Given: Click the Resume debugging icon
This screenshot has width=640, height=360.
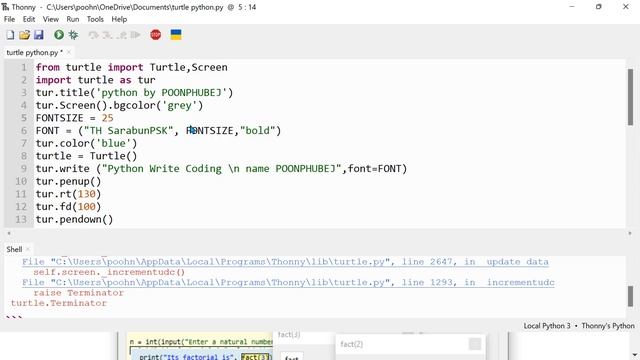Looking at the screenshot, I should (x=136, y=35).
